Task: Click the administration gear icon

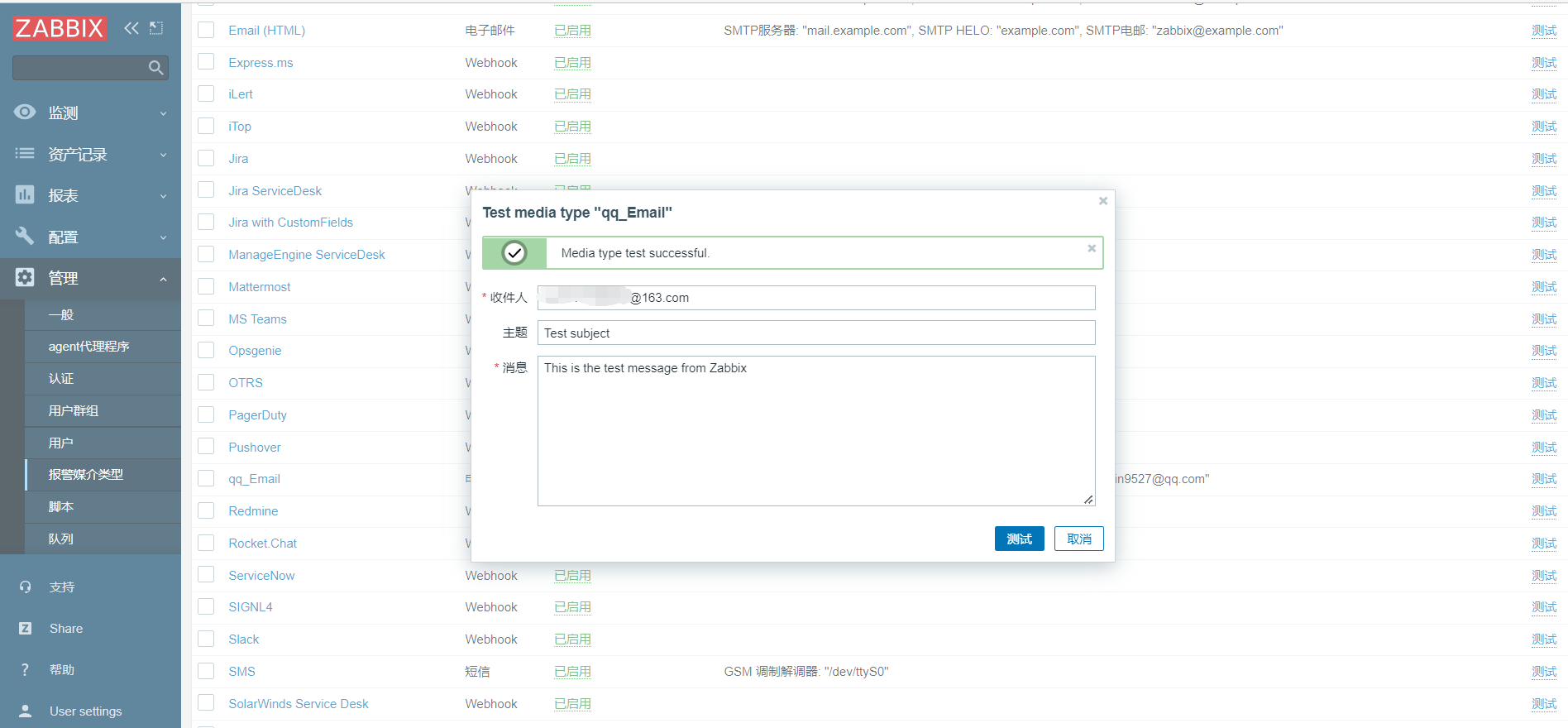Action: click(x=25, y=277)
